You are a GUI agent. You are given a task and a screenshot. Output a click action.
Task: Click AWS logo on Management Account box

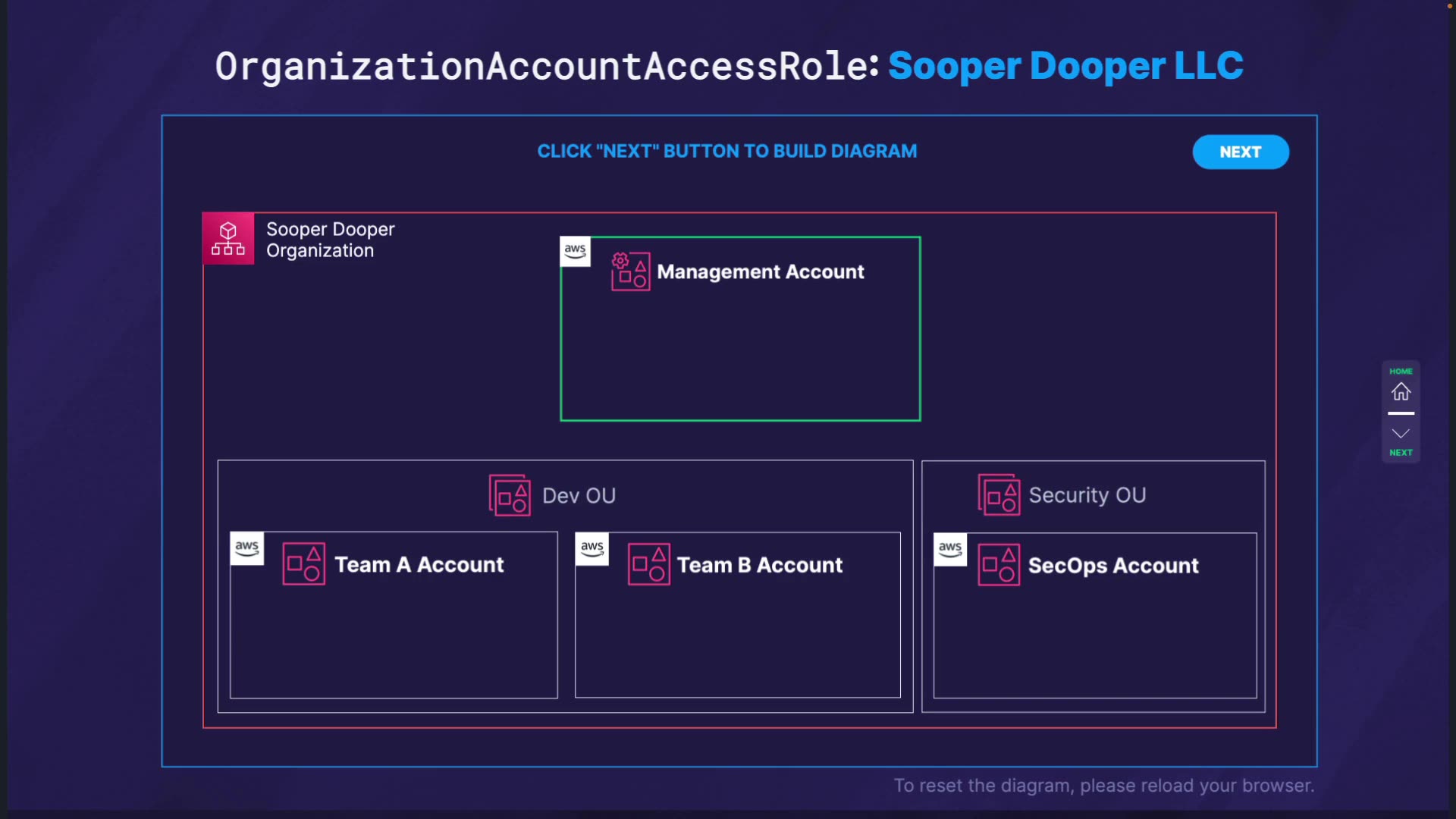pyautogui.click(x=575, y=251)
